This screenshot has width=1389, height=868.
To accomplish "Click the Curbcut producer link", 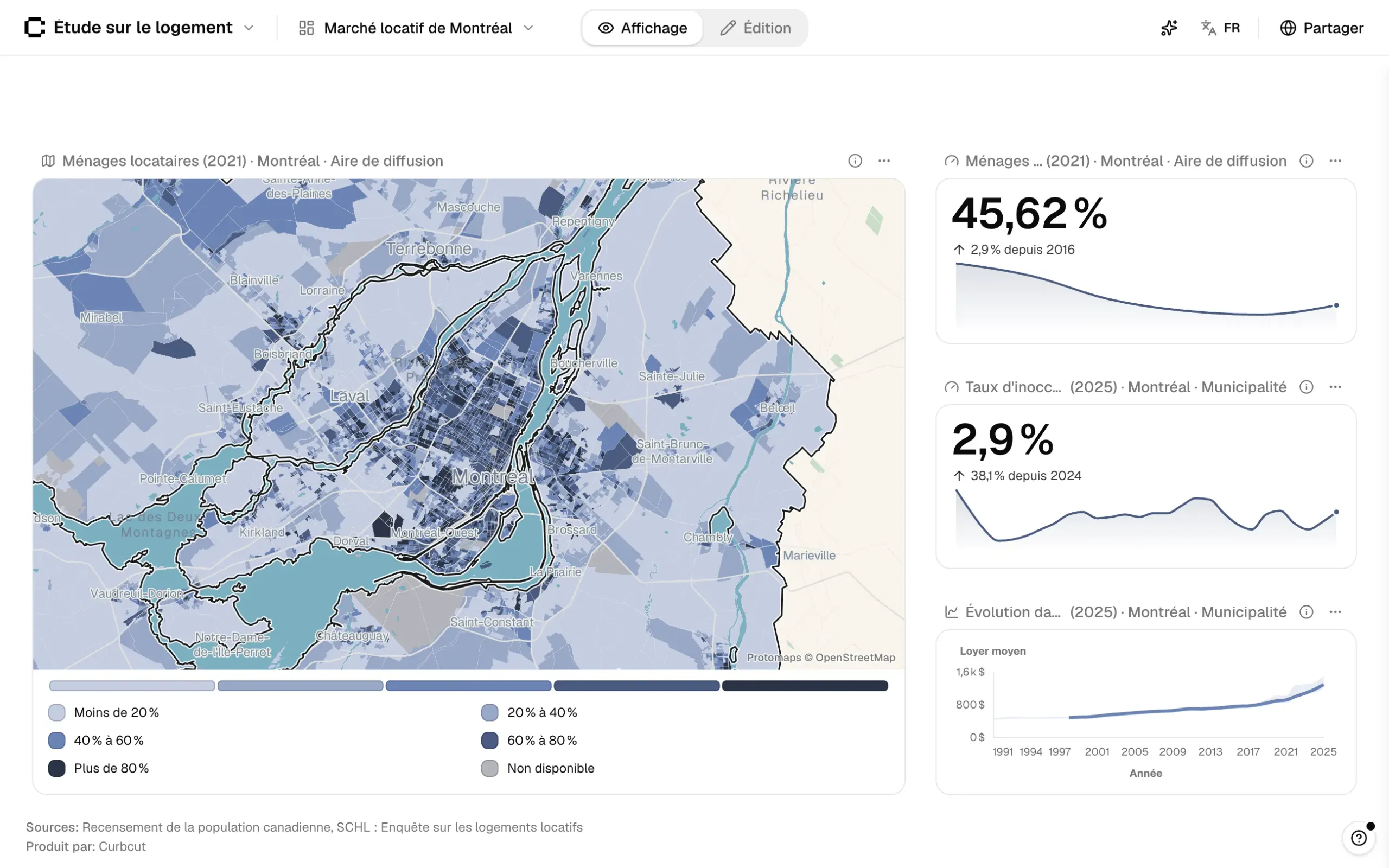I will tap(122, 846).
